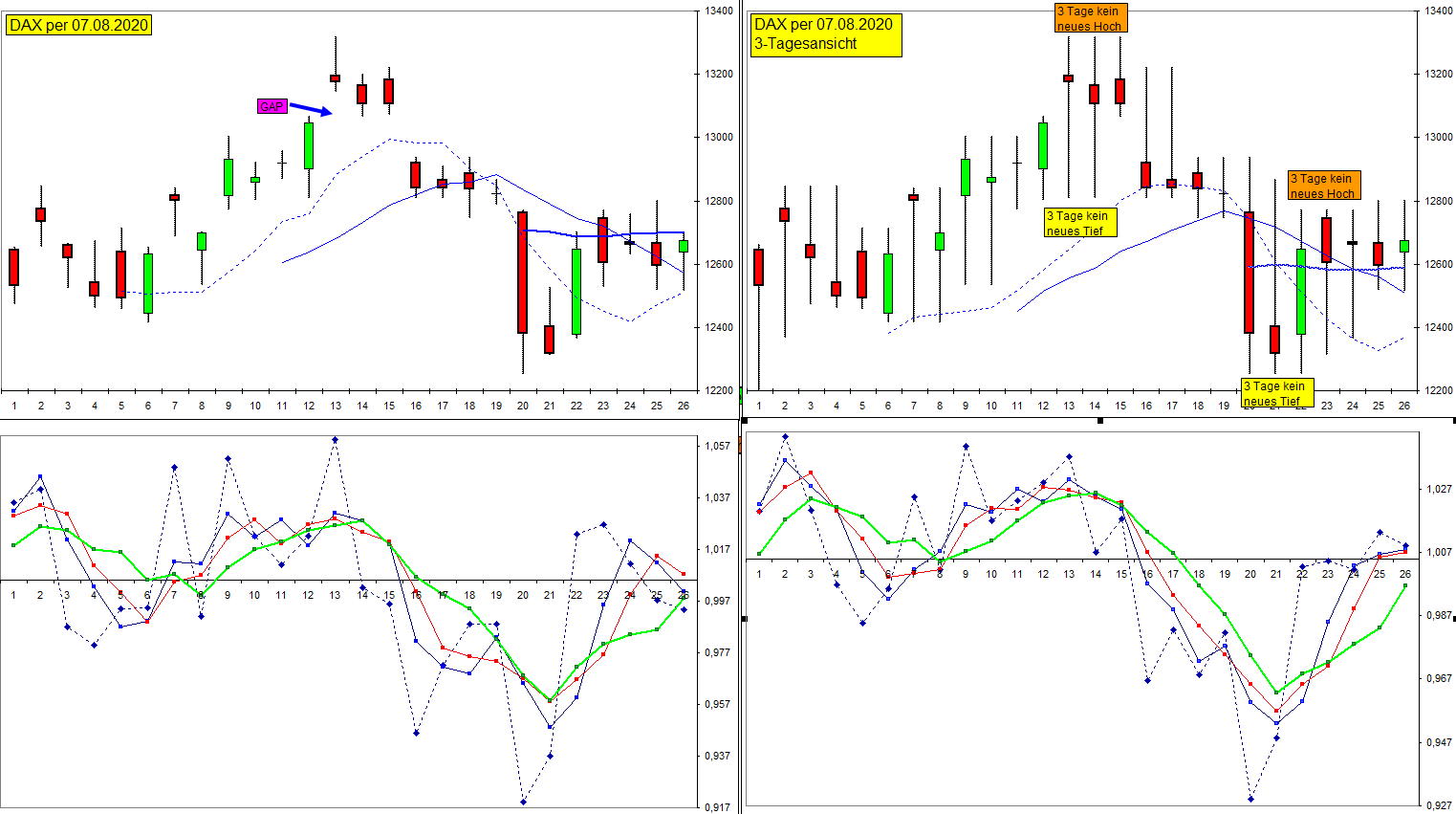Select the 12600 axis value on the 3-Tagesansicht chart

1438,265
